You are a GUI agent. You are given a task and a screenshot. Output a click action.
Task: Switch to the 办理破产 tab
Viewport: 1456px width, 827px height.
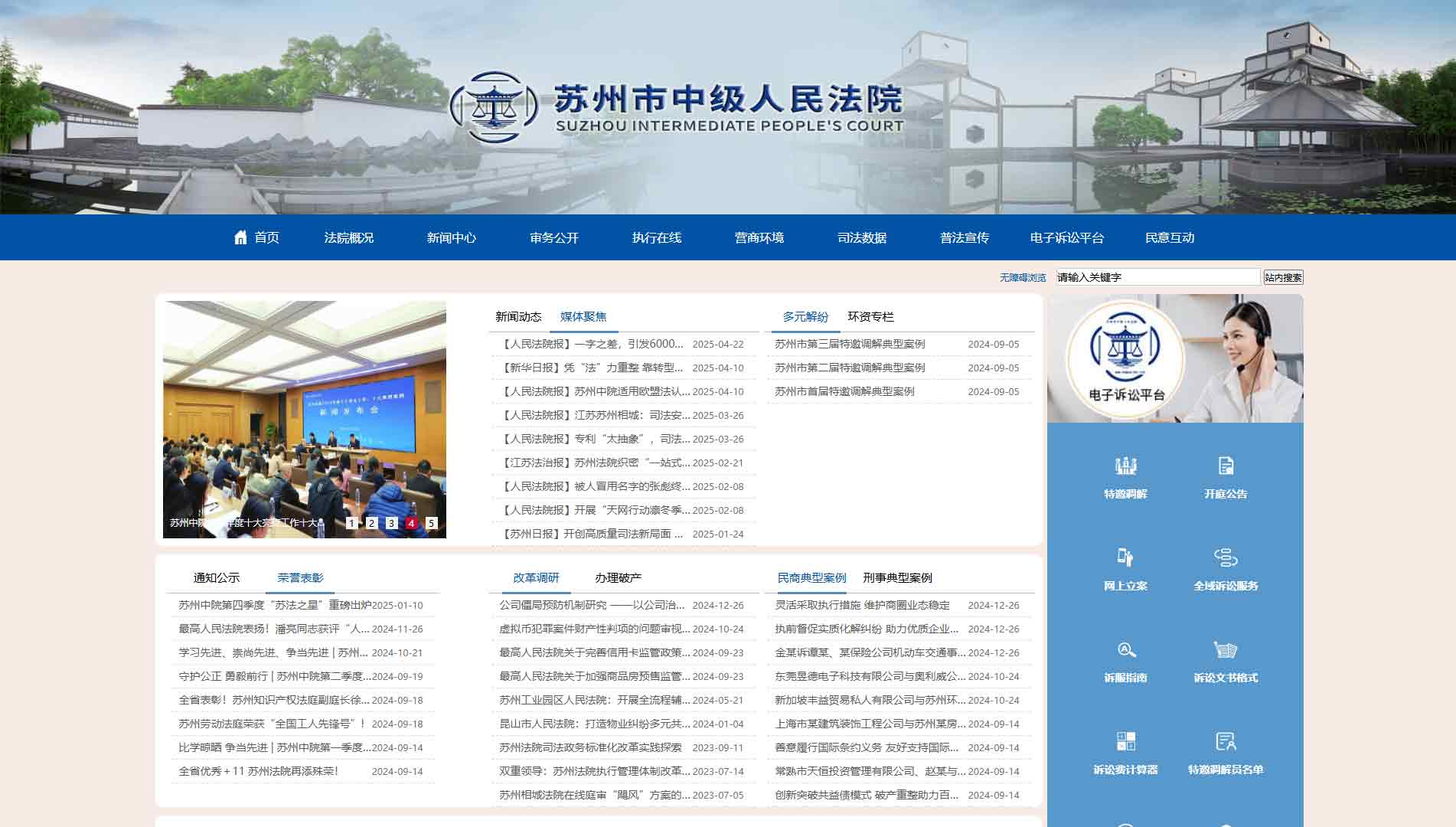618,577
